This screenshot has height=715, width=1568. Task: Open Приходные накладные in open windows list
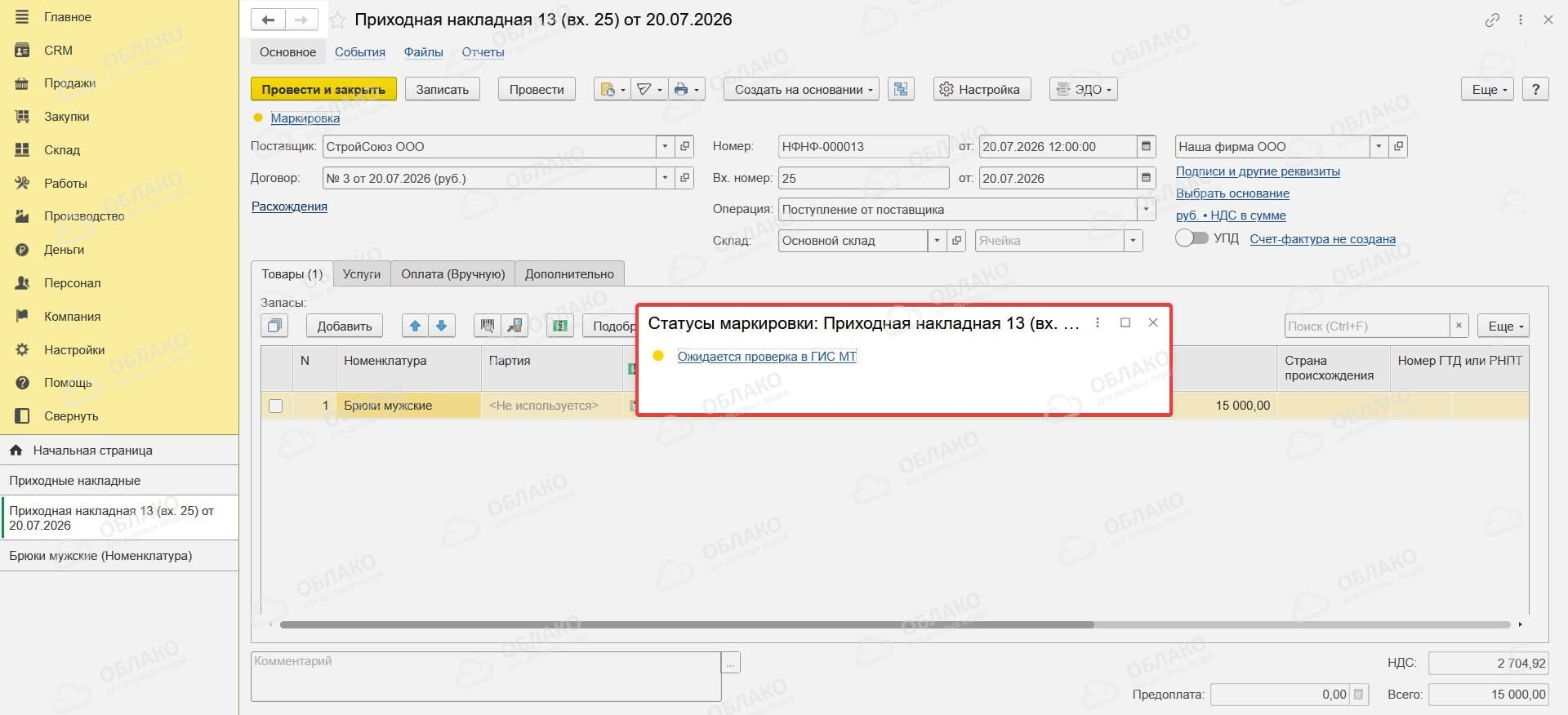tap(119, 481)
